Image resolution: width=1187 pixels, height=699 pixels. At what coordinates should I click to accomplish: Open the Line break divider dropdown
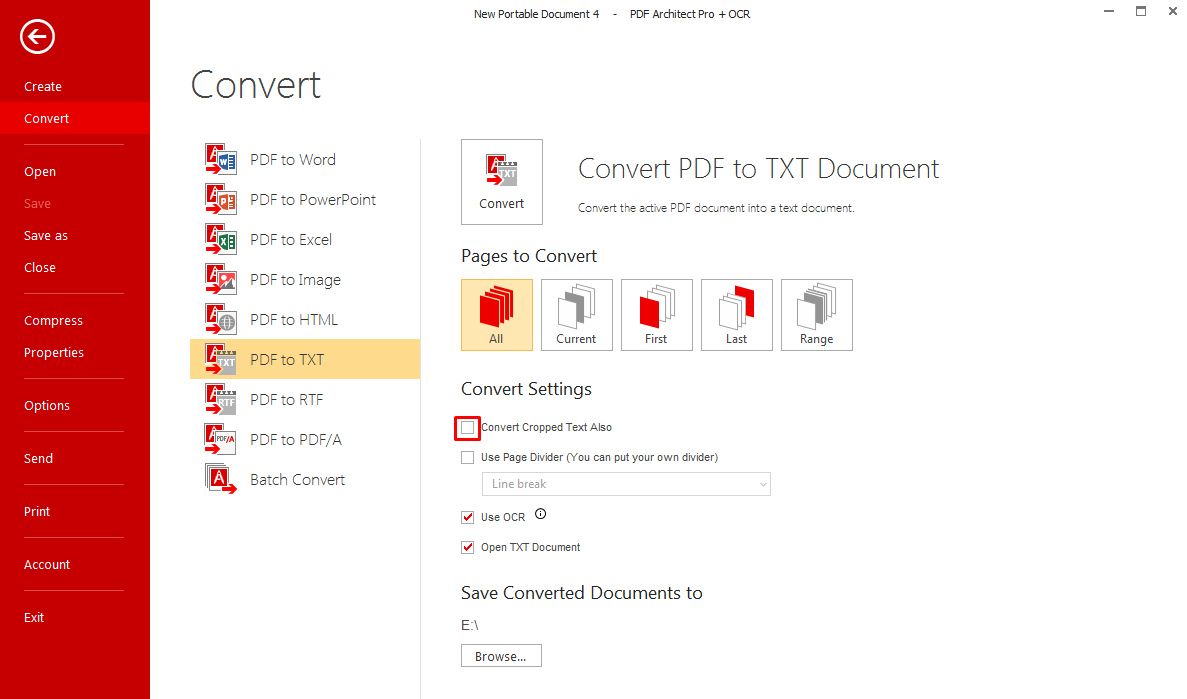click(x=626, y=484)
